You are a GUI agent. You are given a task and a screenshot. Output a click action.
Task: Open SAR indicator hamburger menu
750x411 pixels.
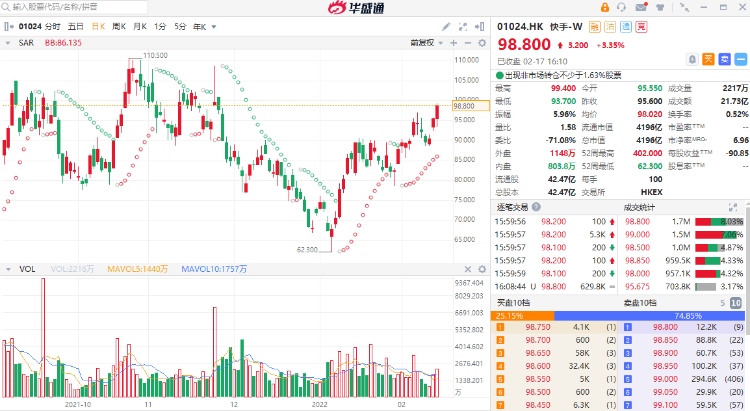(9, 43)
